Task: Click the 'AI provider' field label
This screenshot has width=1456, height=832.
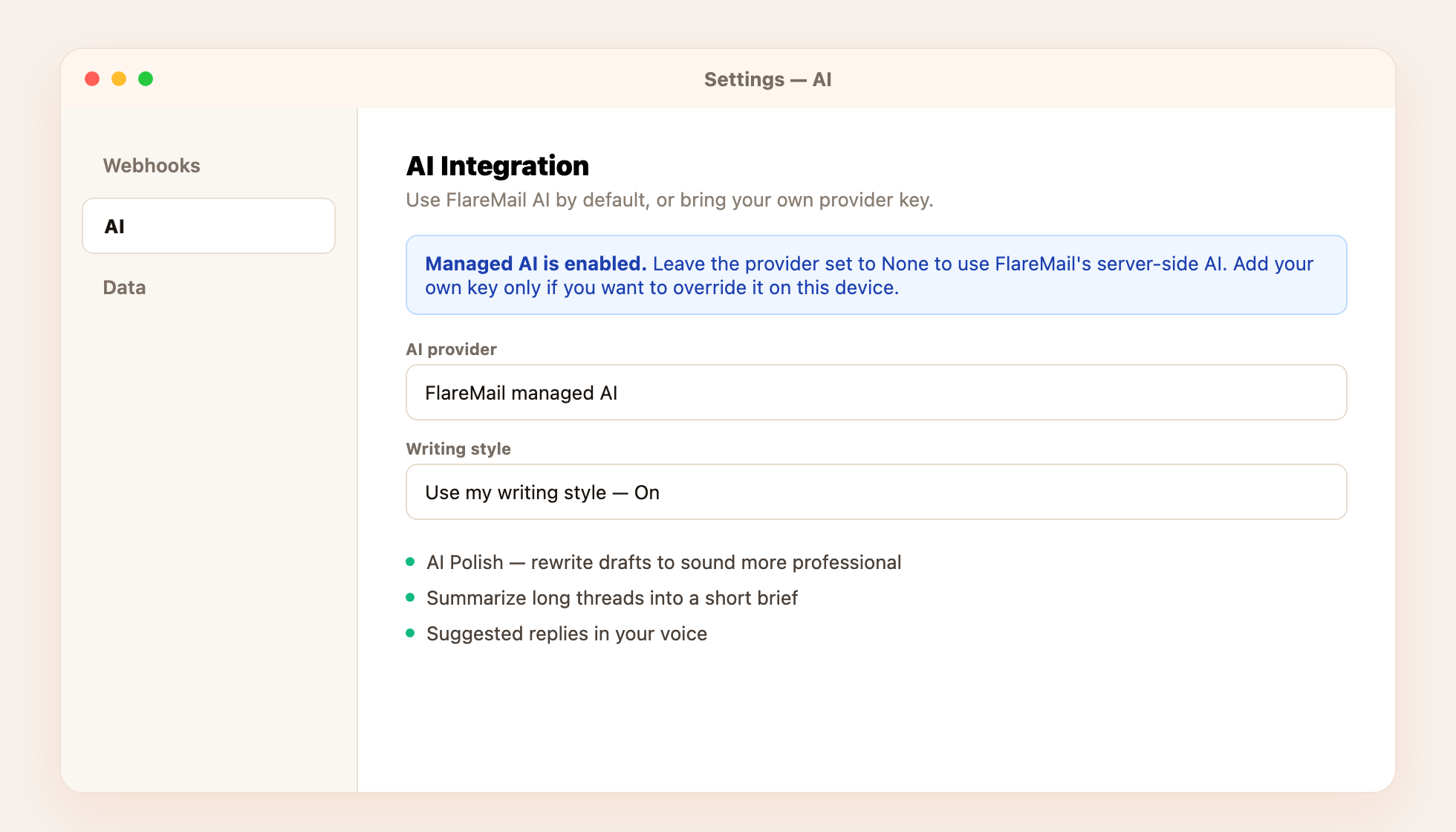Action: (x=451, y=349)
